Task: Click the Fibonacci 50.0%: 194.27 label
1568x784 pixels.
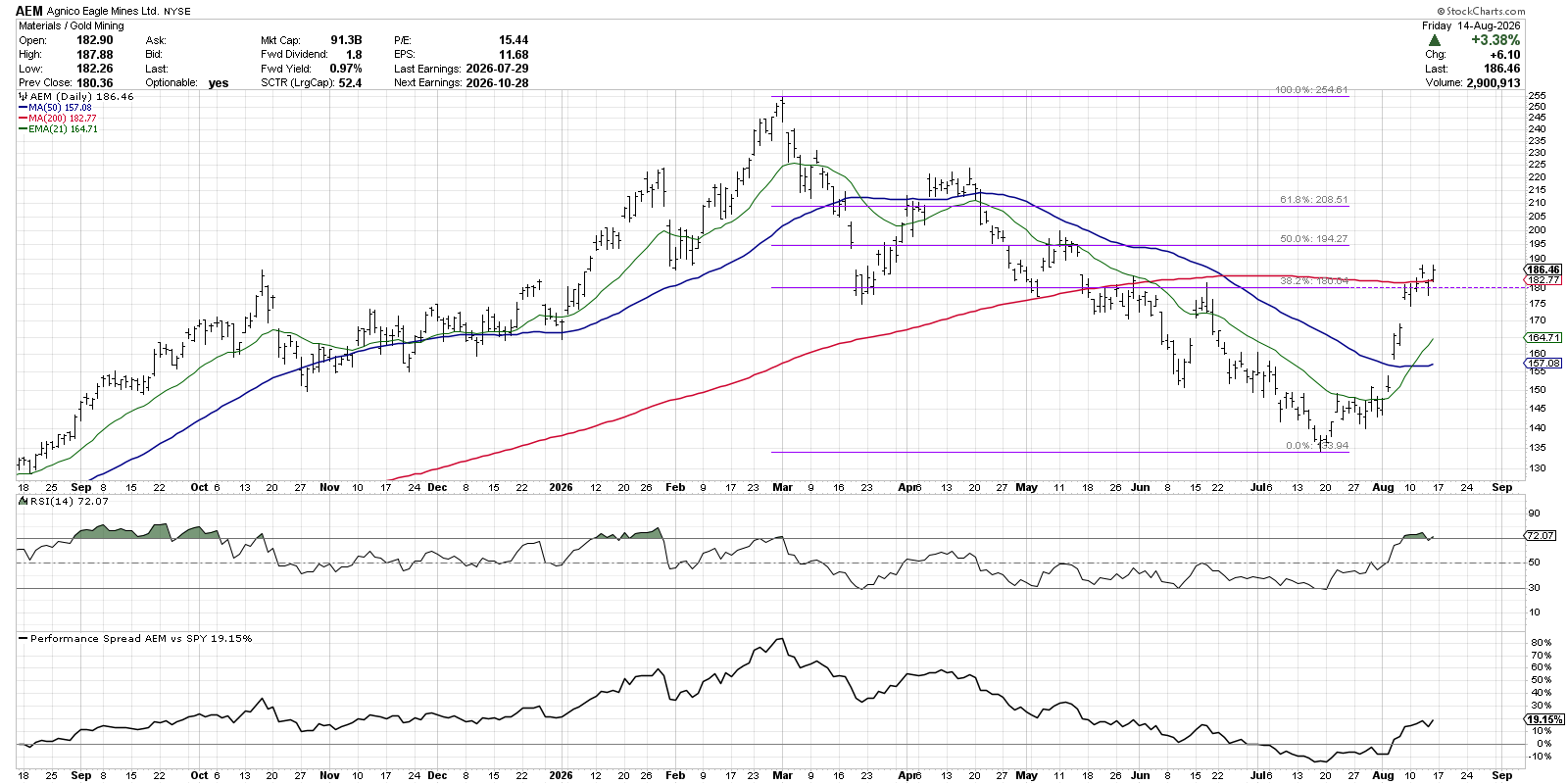Action: pyautogui.click(x=1314, y=239)
